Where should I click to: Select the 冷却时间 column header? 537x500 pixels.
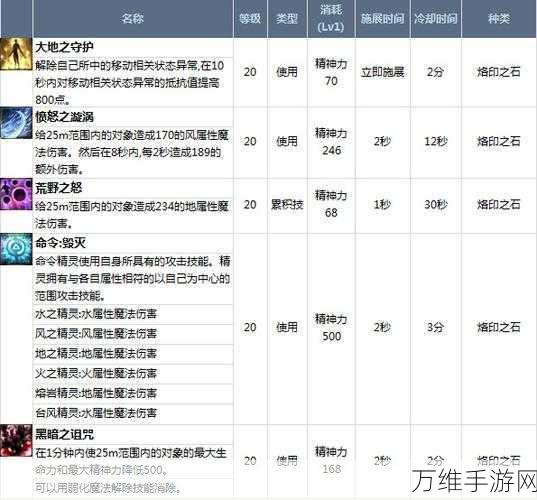coord(436,18)
